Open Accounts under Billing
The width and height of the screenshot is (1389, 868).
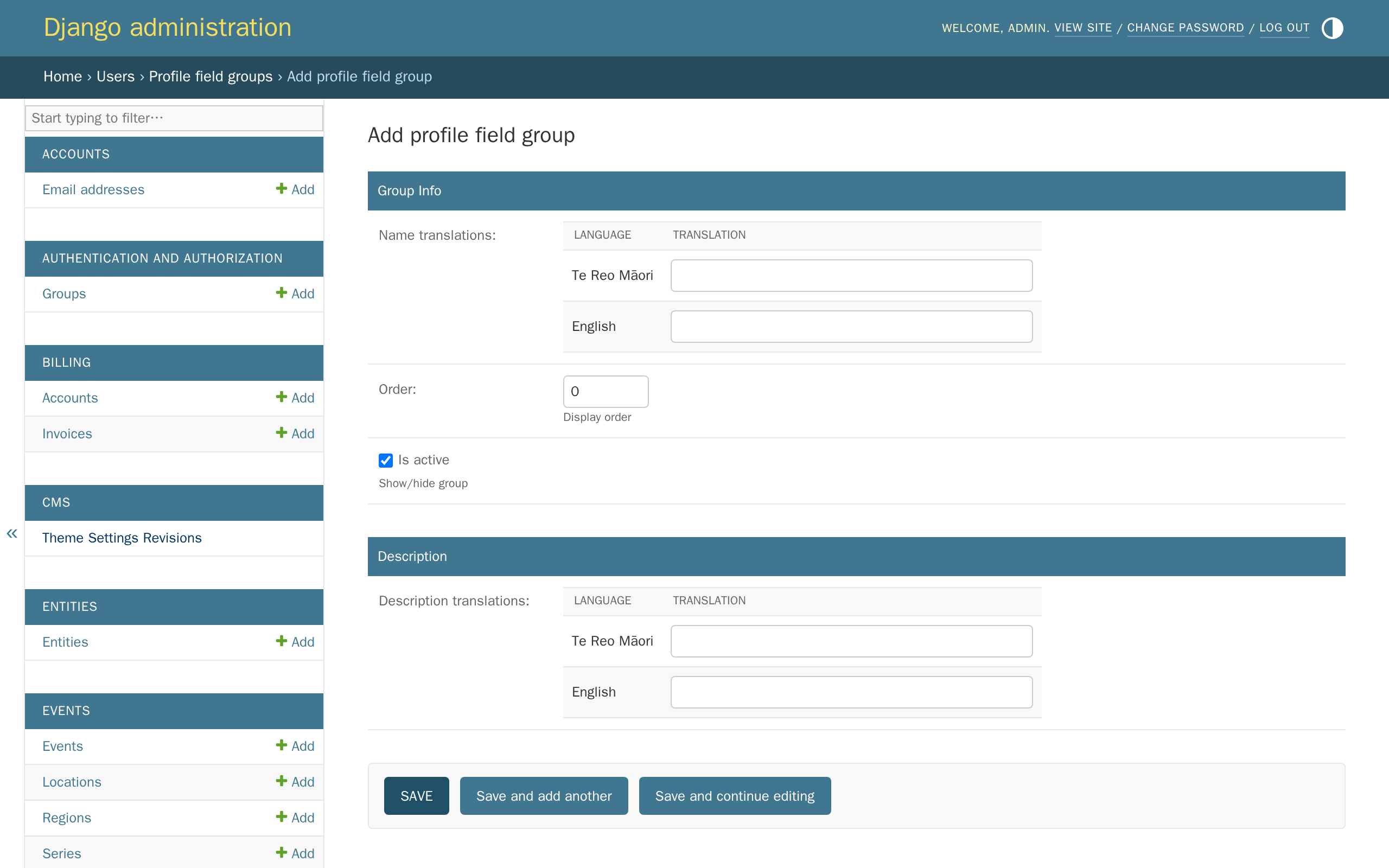(70, 398)
